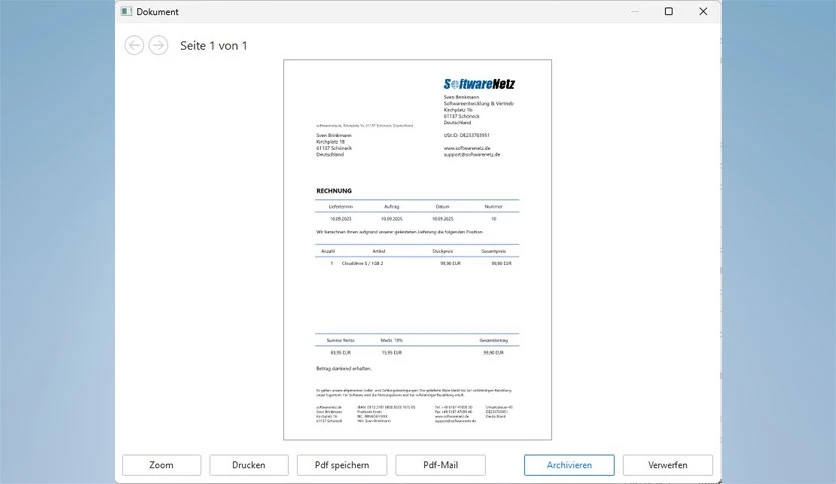
Task: Go to the previous page arrow
Action: (x=134, y=45)
